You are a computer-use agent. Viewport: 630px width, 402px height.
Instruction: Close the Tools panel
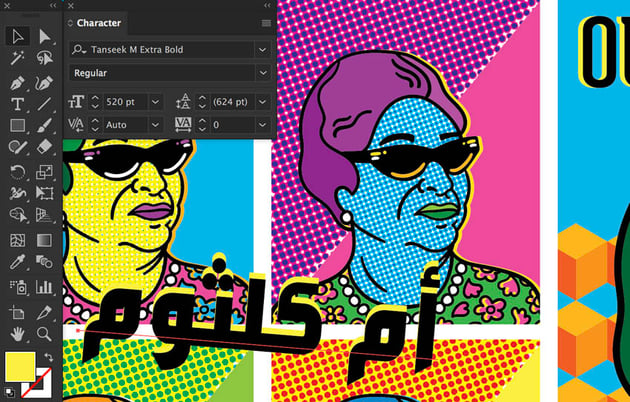pos(7,6)
